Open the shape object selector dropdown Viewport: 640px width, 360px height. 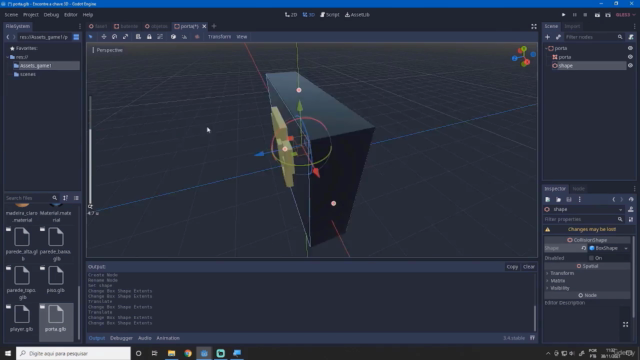click(x=584, y=209)
